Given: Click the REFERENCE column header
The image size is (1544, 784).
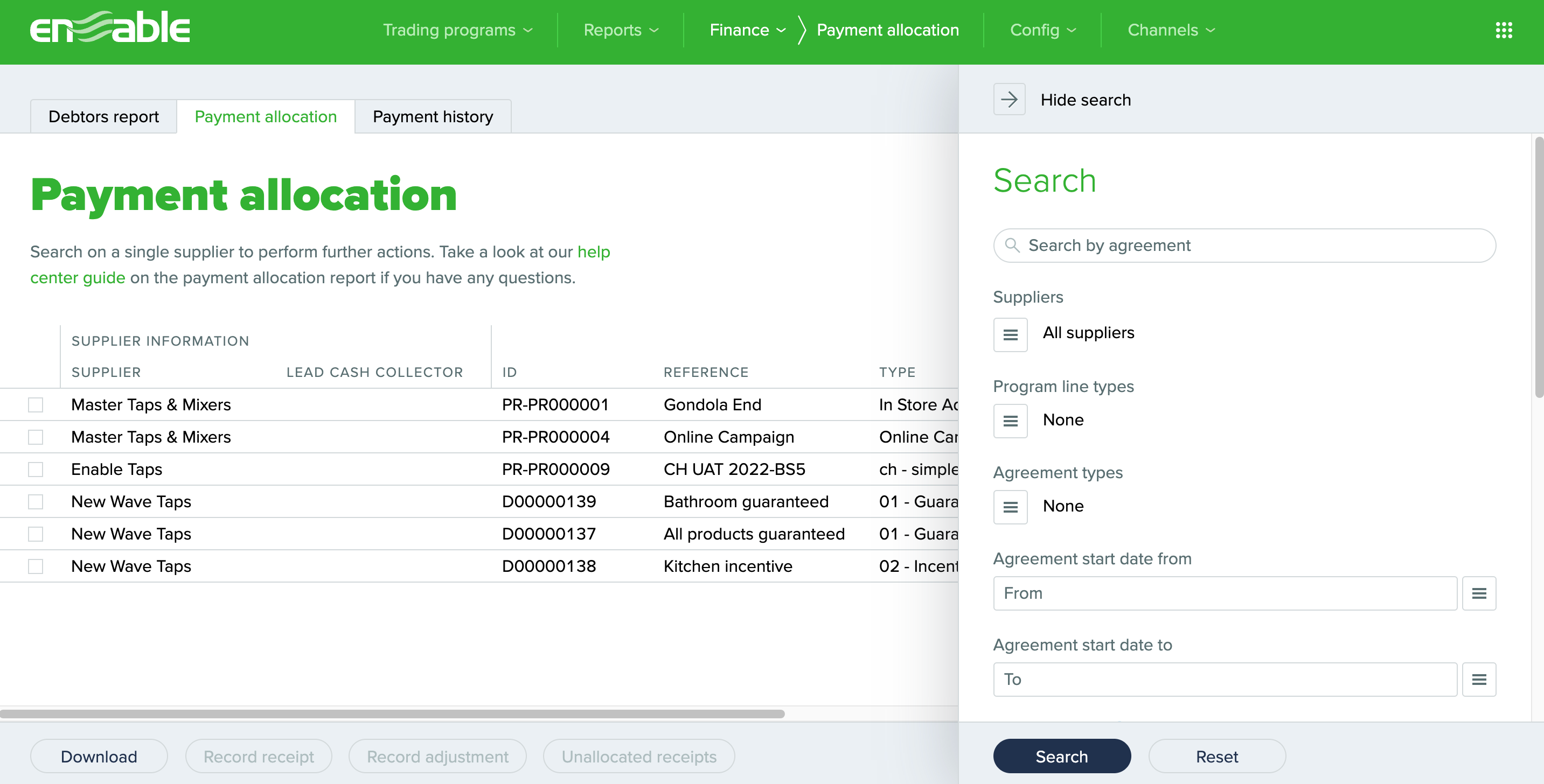Looking at the screenshot, I should [706, 373].
